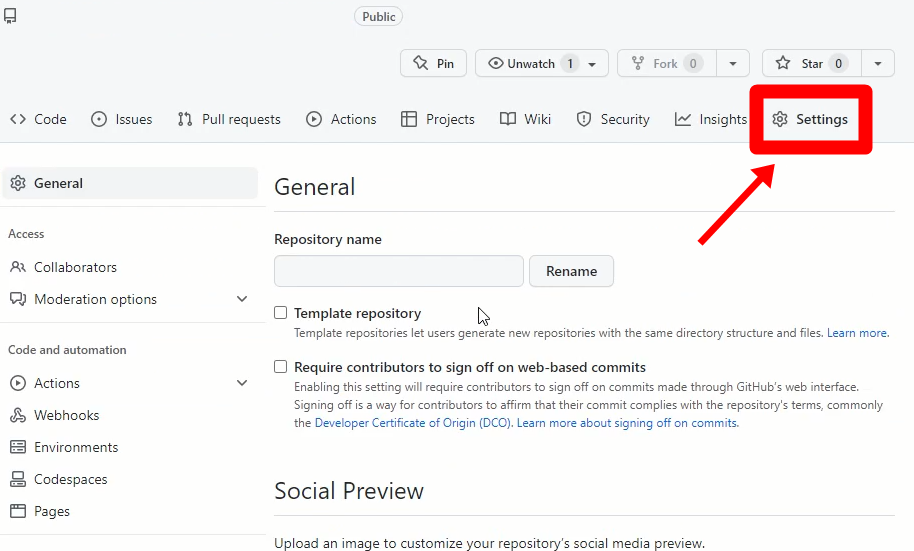Open Learn more link for template repositories
This screenshot has width=914, height=551.
click(x=857, y=333)
